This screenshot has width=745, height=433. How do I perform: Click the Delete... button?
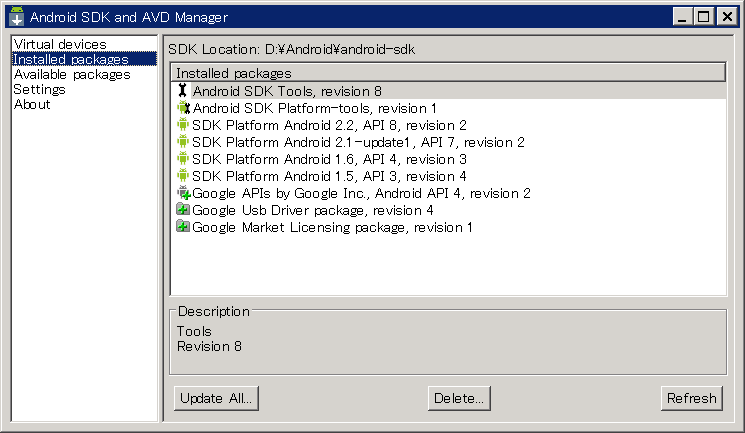[459, 398]
